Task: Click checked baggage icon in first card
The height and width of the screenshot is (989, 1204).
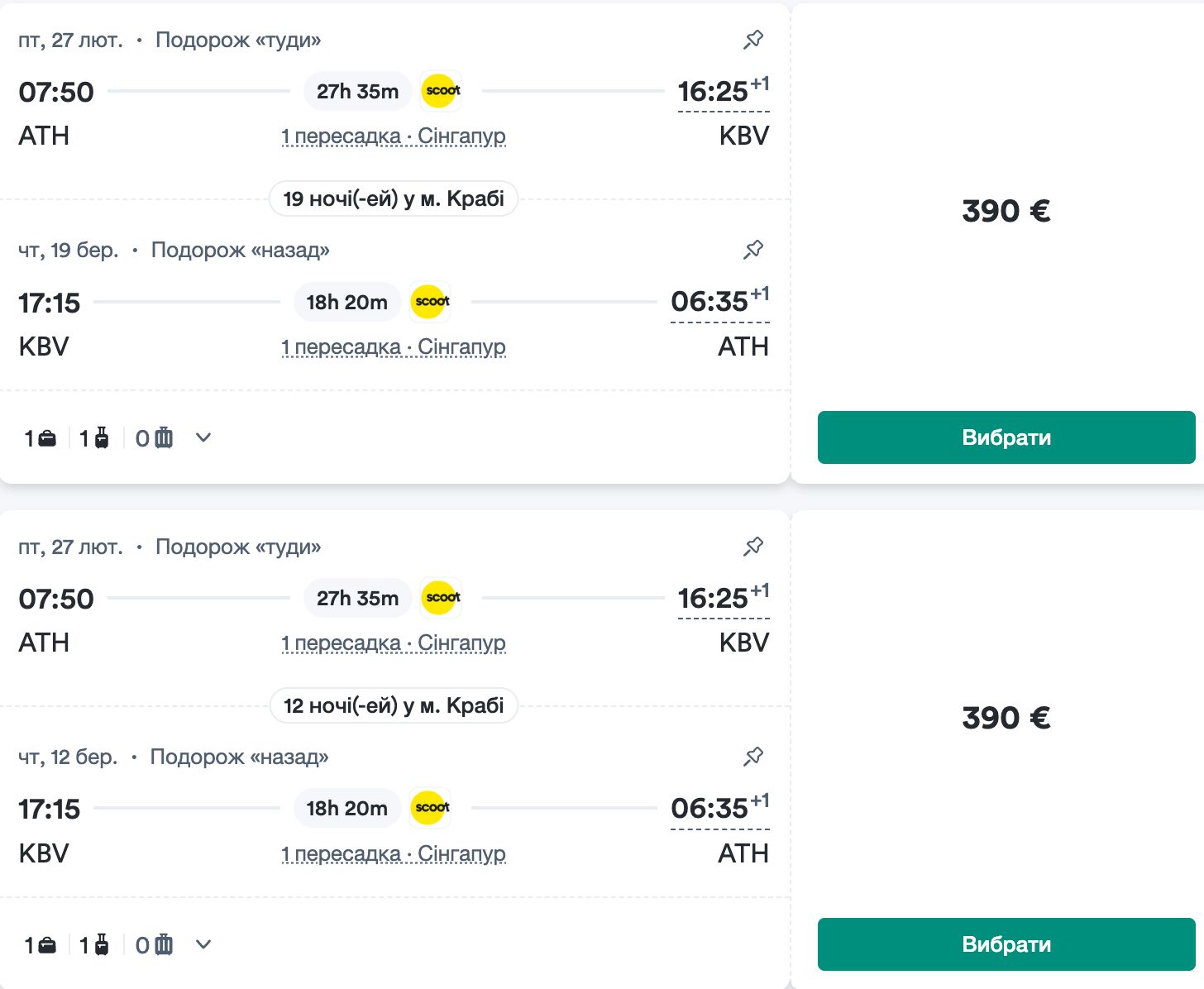Action: tap(164, 438)
